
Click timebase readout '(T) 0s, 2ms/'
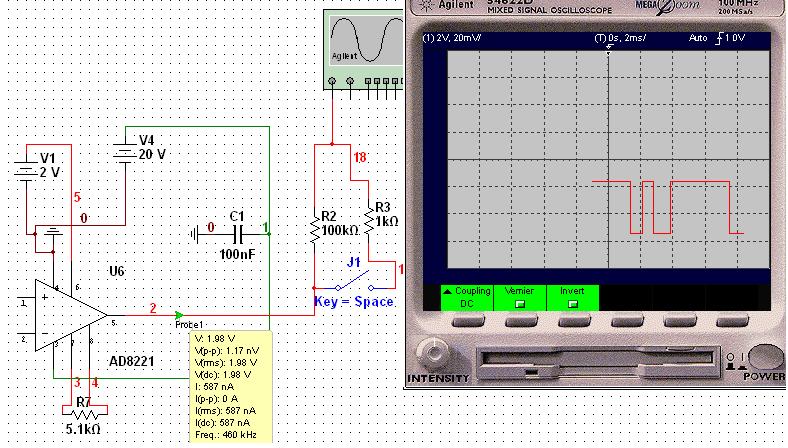point(620,38)
